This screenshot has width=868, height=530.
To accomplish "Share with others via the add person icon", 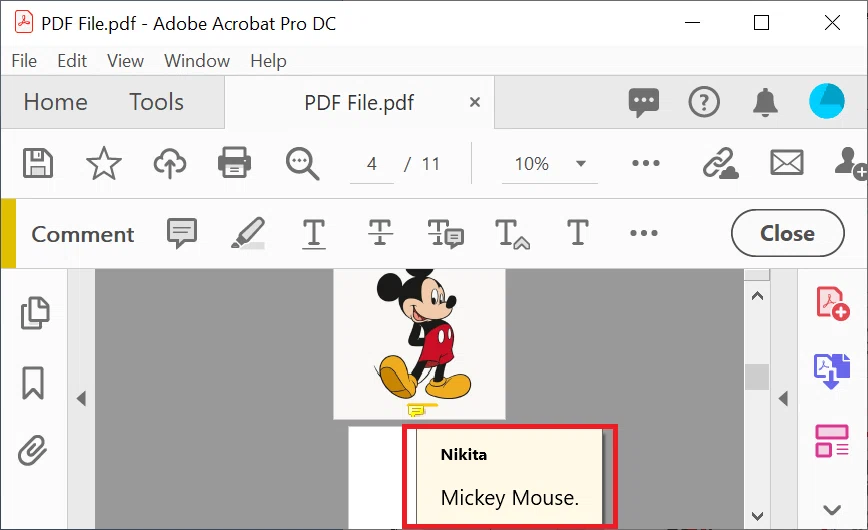I will click(851, 163).
